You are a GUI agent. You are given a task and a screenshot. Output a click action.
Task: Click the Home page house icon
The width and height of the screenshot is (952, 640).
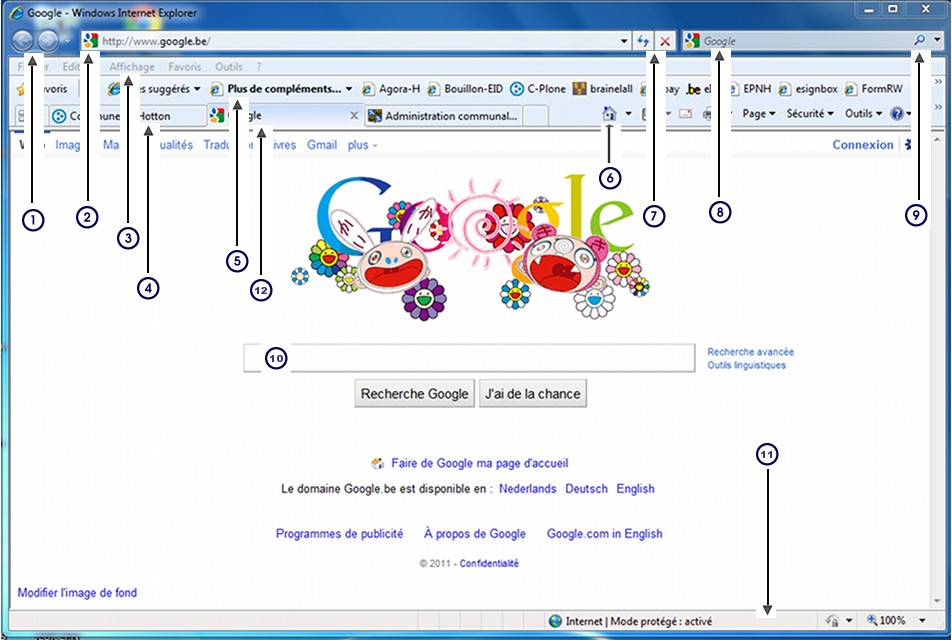click(x=609, y=114)
